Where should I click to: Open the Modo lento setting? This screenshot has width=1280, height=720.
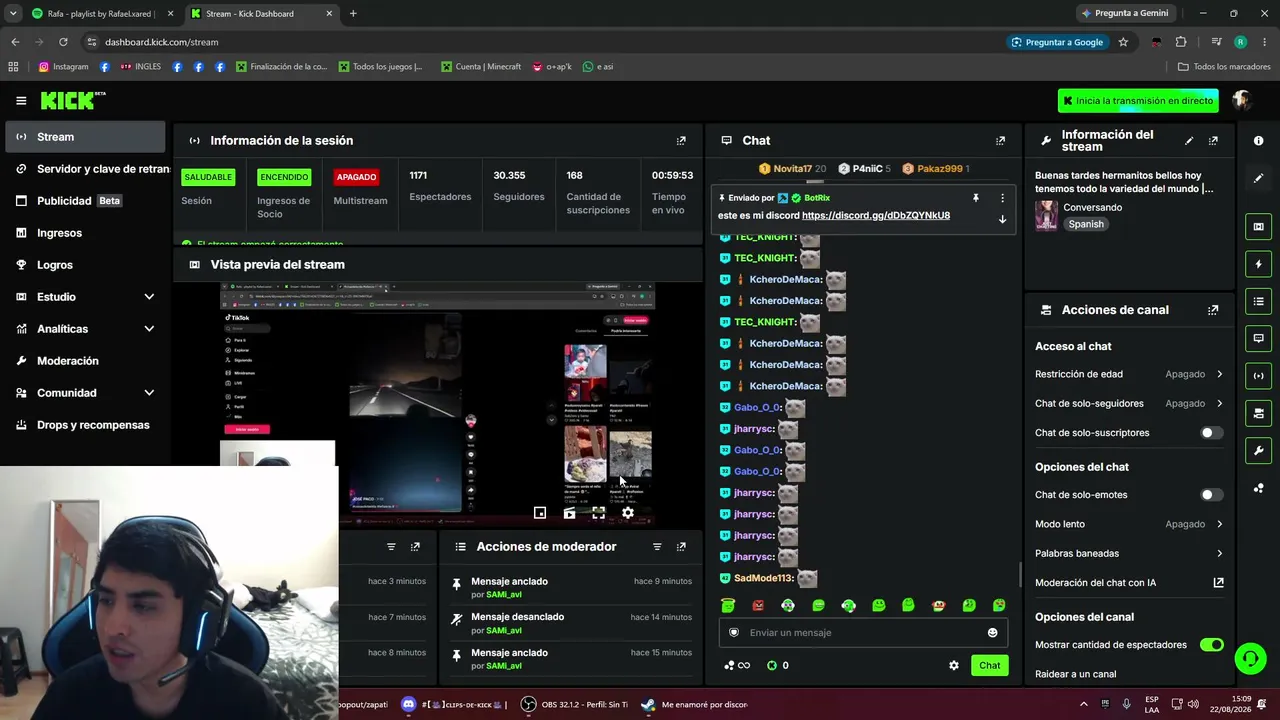tap(1129, 524)
